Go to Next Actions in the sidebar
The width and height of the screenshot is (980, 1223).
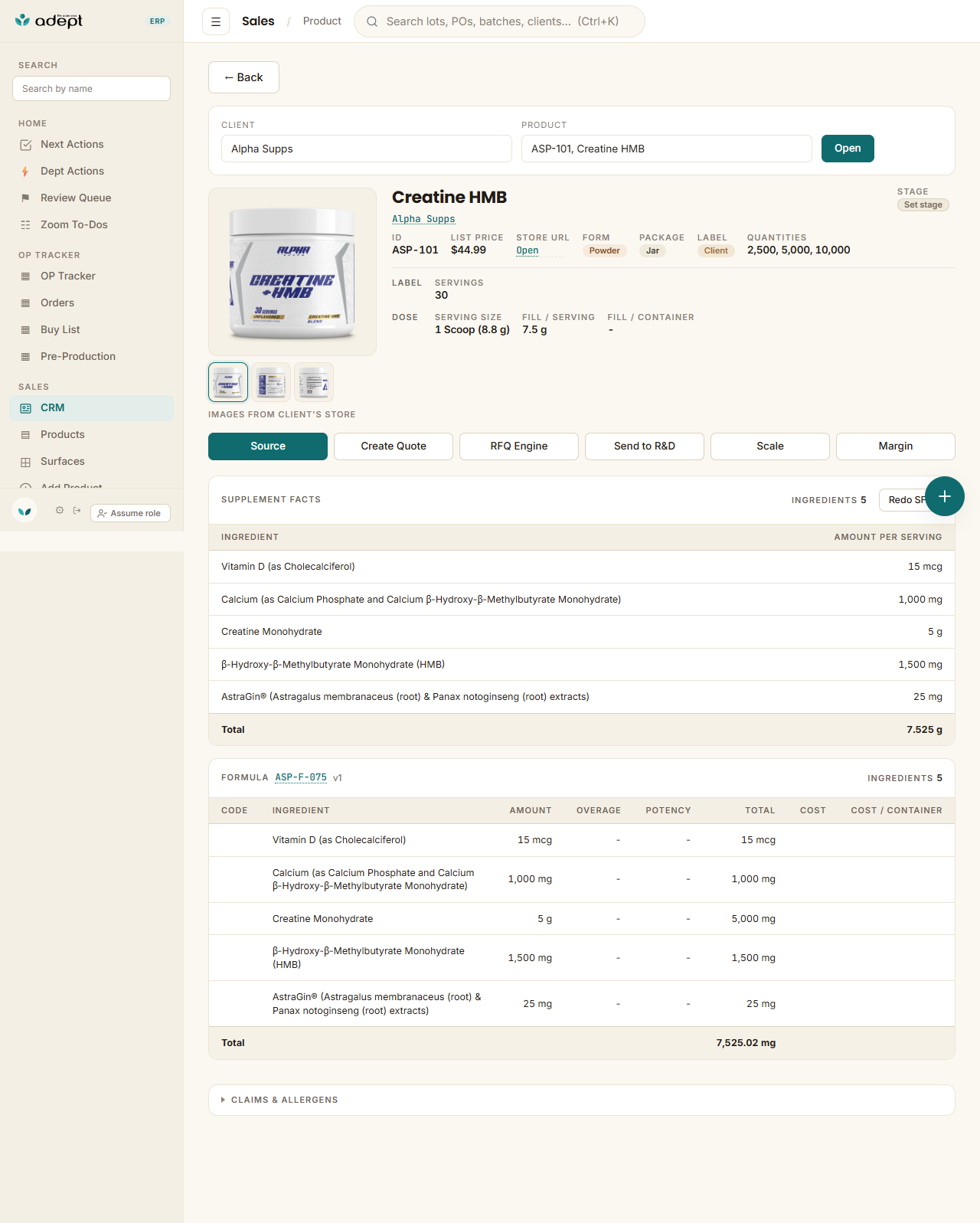tap(92, 145)
